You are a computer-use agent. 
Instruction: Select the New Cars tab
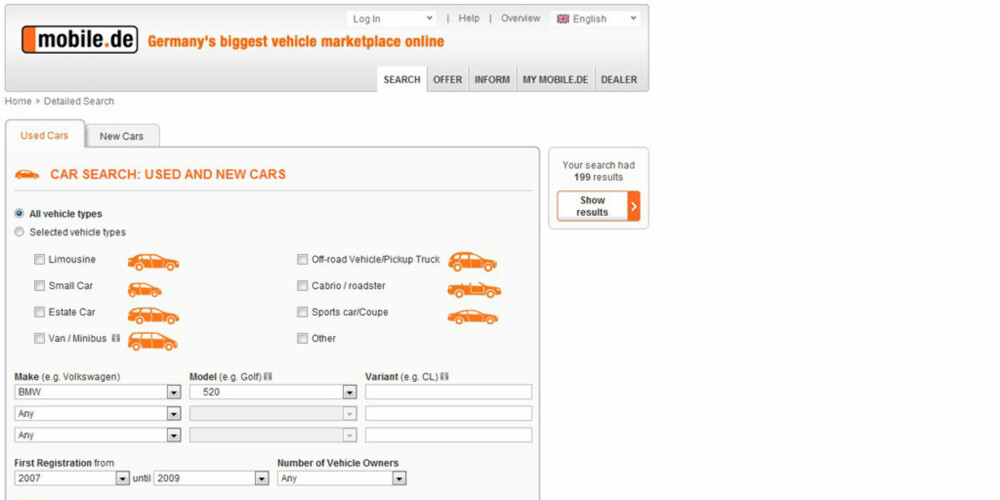click(122, 136)
